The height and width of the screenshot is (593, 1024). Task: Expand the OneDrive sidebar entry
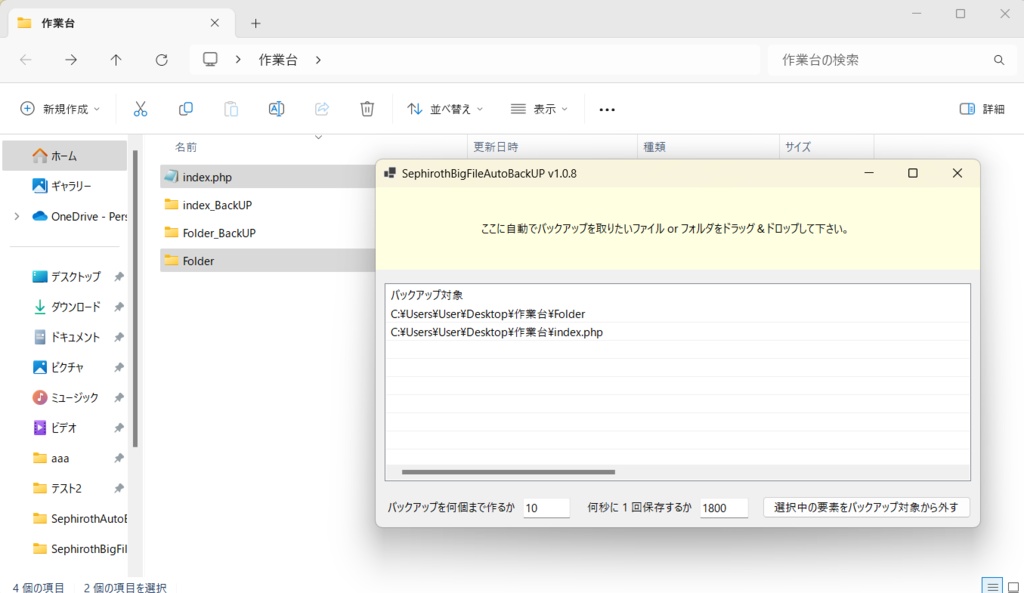click(x=15, y=216)
